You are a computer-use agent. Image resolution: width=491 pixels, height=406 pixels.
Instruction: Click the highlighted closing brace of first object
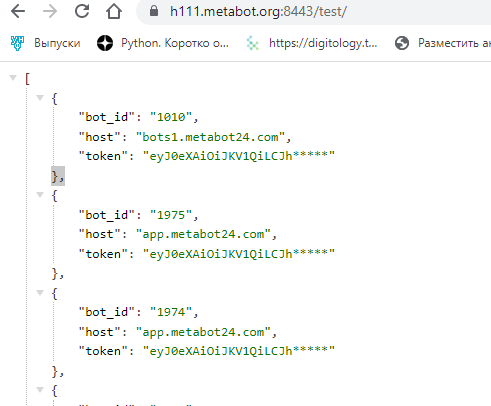[x=58, y=176]
